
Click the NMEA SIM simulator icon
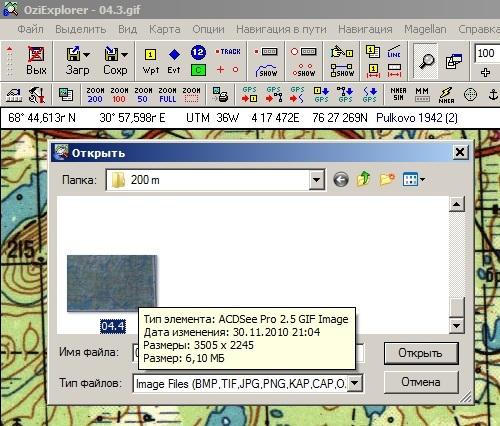[x=398, y=94]
